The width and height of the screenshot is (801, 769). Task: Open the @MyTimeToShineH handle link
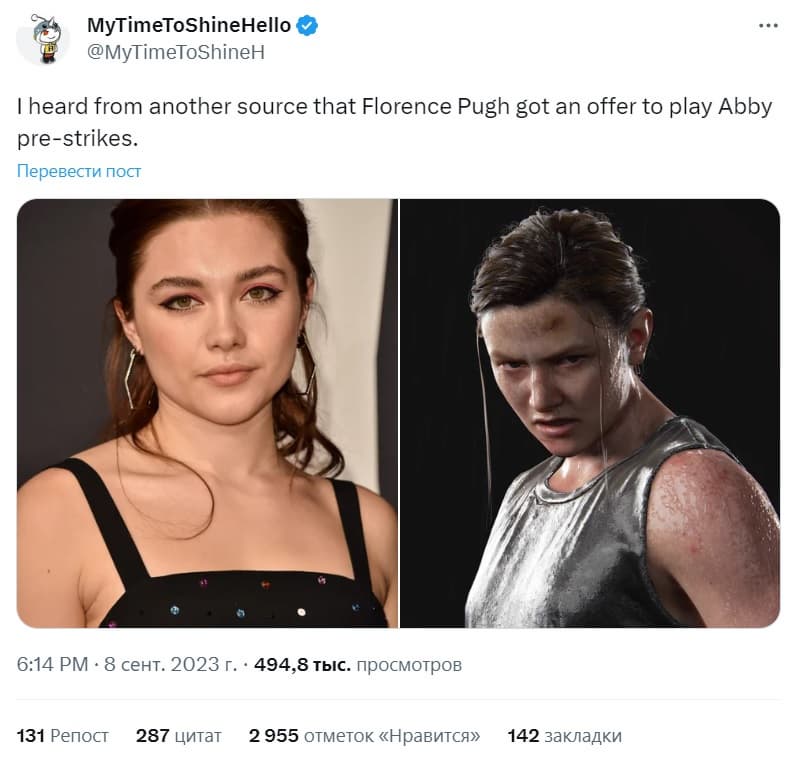click(176, 52)
